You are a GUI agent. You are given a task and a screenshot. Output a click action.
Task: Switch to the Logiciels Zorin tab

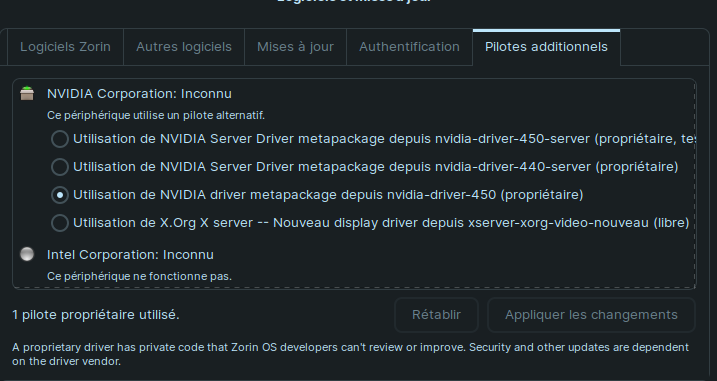(65, 47)
